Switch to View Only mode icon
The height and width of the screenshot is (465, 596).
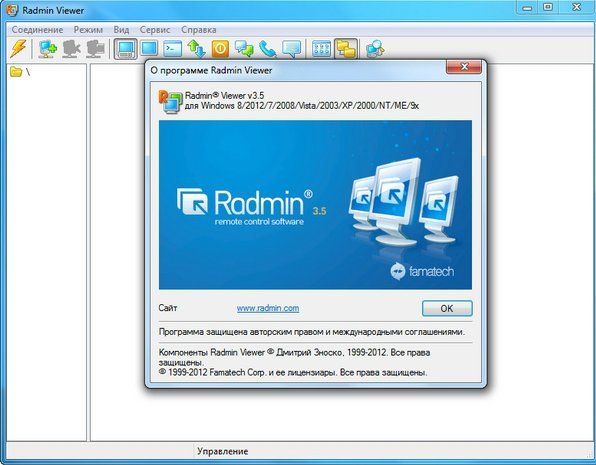tap(149, 48)
